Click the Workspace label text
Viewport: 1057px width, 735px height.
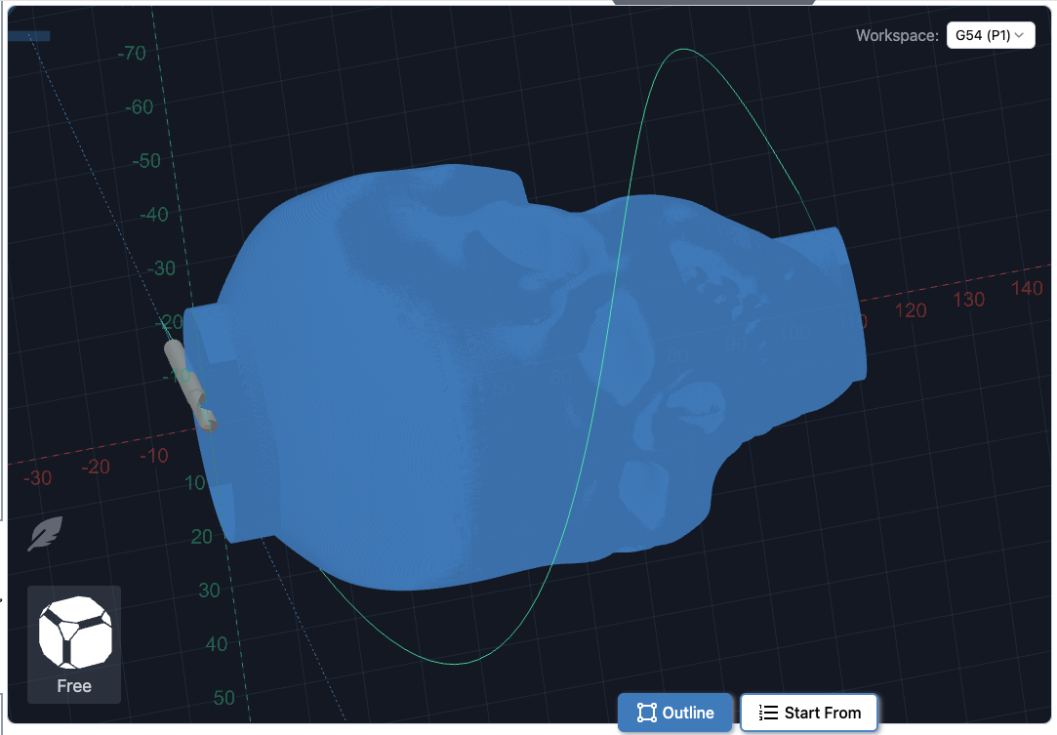(896, 36)
